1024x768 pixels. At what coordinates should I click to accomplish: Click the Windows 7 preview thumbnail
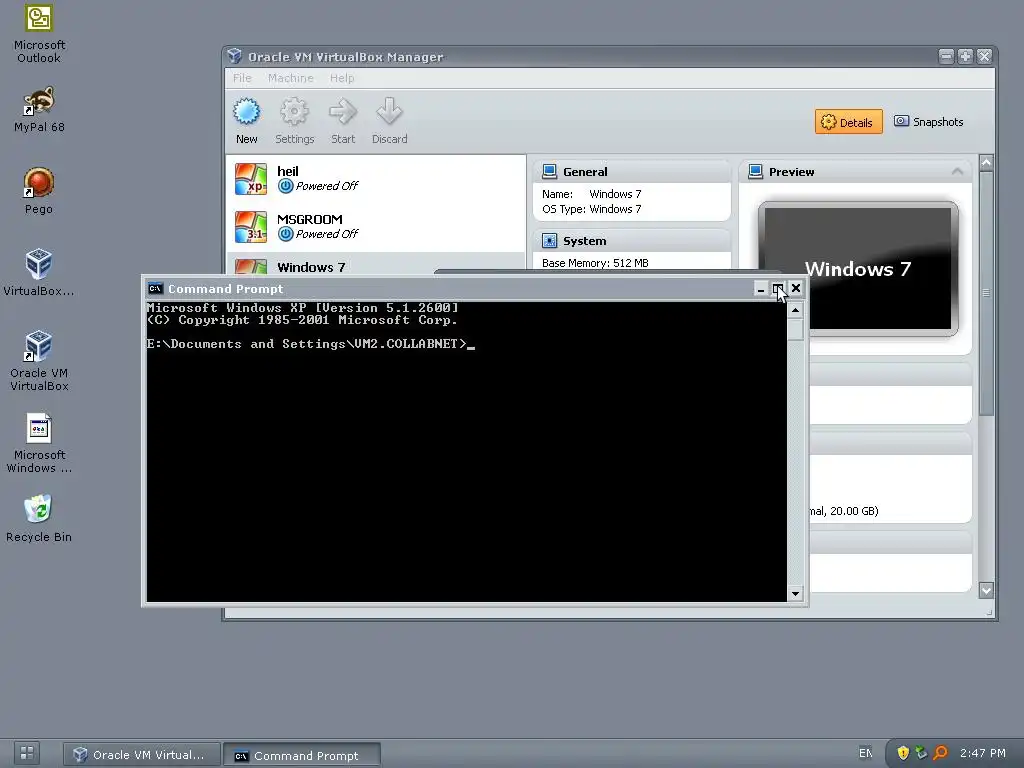pyautogui.click(x=857, y=268)
